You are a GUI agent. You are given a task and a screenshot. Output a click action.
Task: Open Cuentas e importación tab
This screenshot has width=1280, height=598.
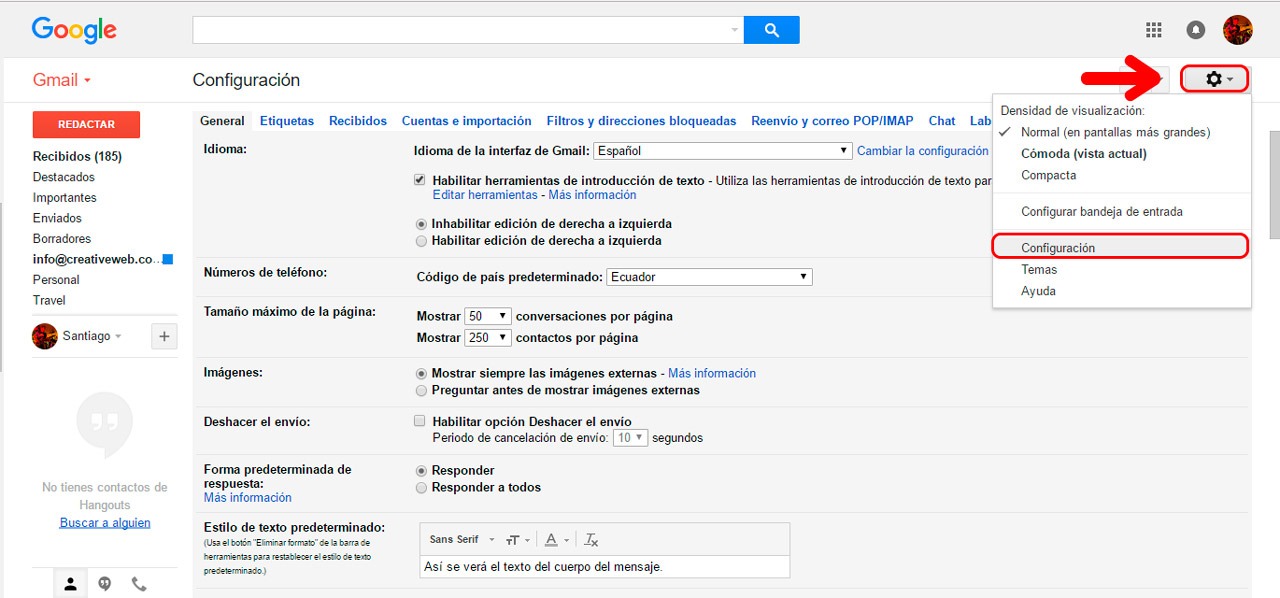(467, 121)
